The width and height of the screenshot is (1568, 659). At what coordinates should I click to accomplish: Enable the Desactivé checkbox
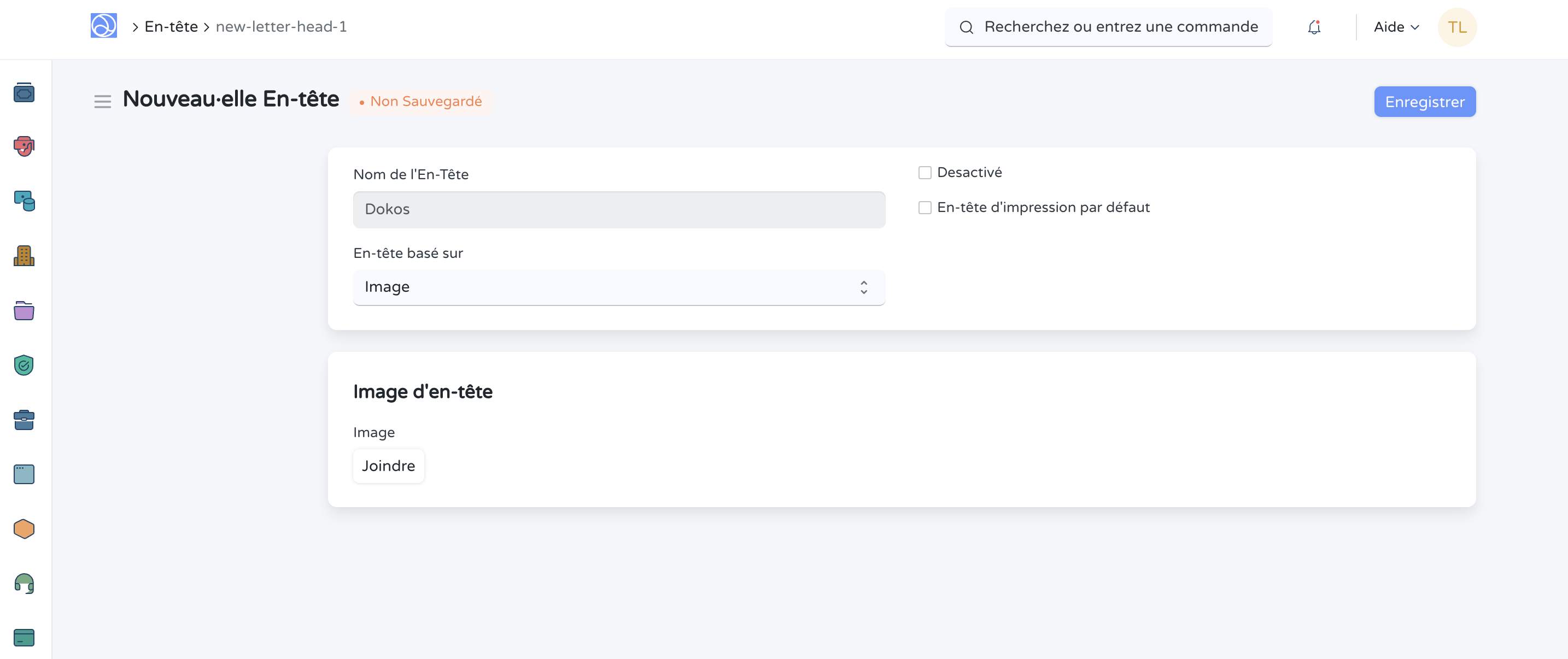coord(925,173)
